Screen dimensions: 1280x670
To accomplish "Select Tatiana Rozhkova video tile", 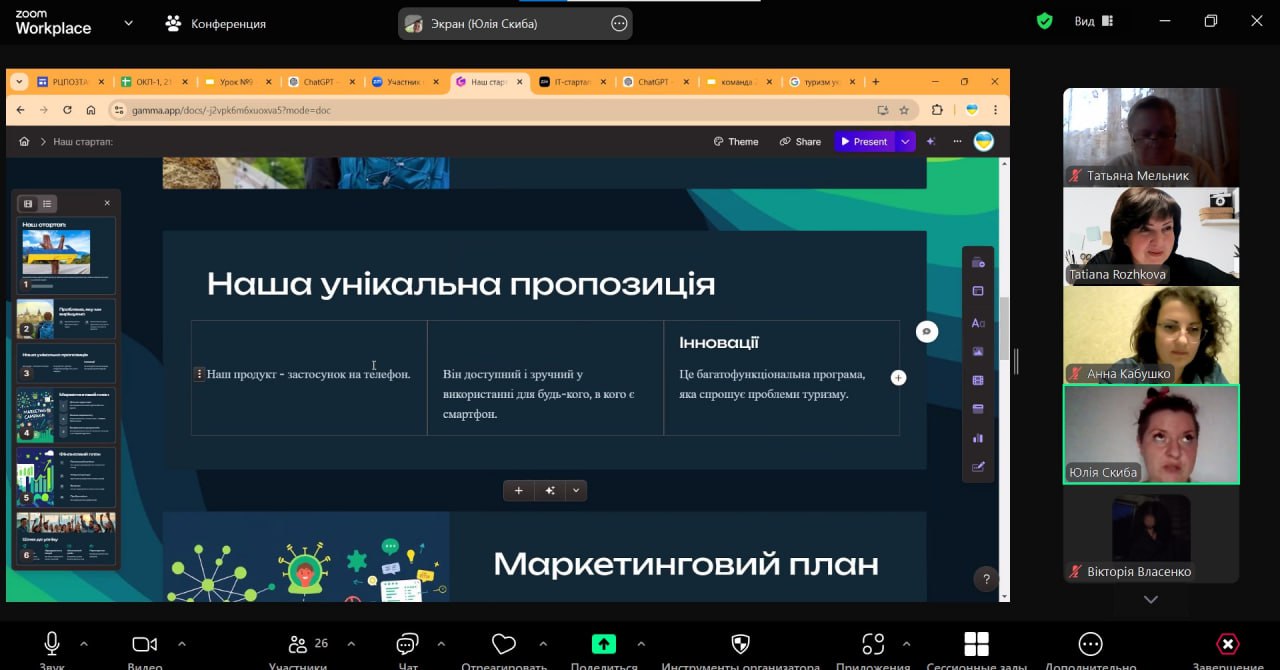I will click(x=1151, y=236).
